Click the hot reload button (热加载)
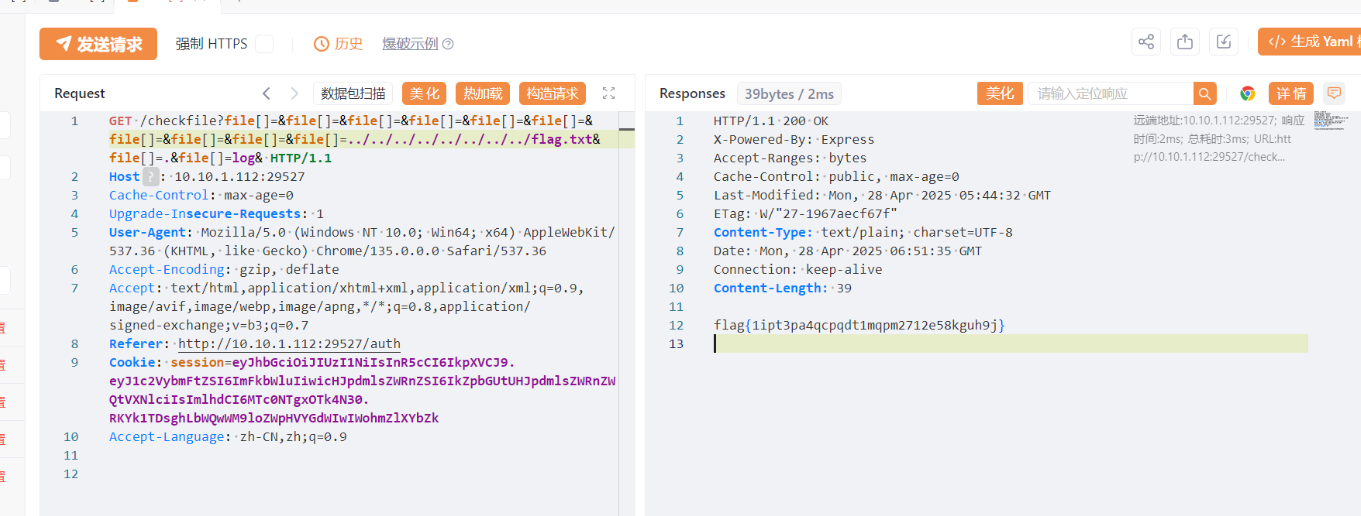Image resolution: width=1361 pixels, height=516 pixels. point(482,93)
